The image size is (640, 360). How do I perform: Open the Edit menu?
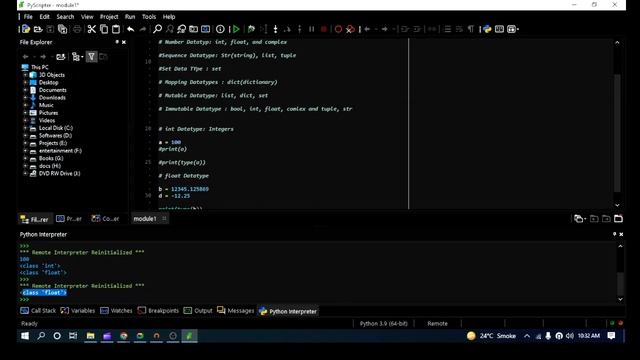(44, 17)
